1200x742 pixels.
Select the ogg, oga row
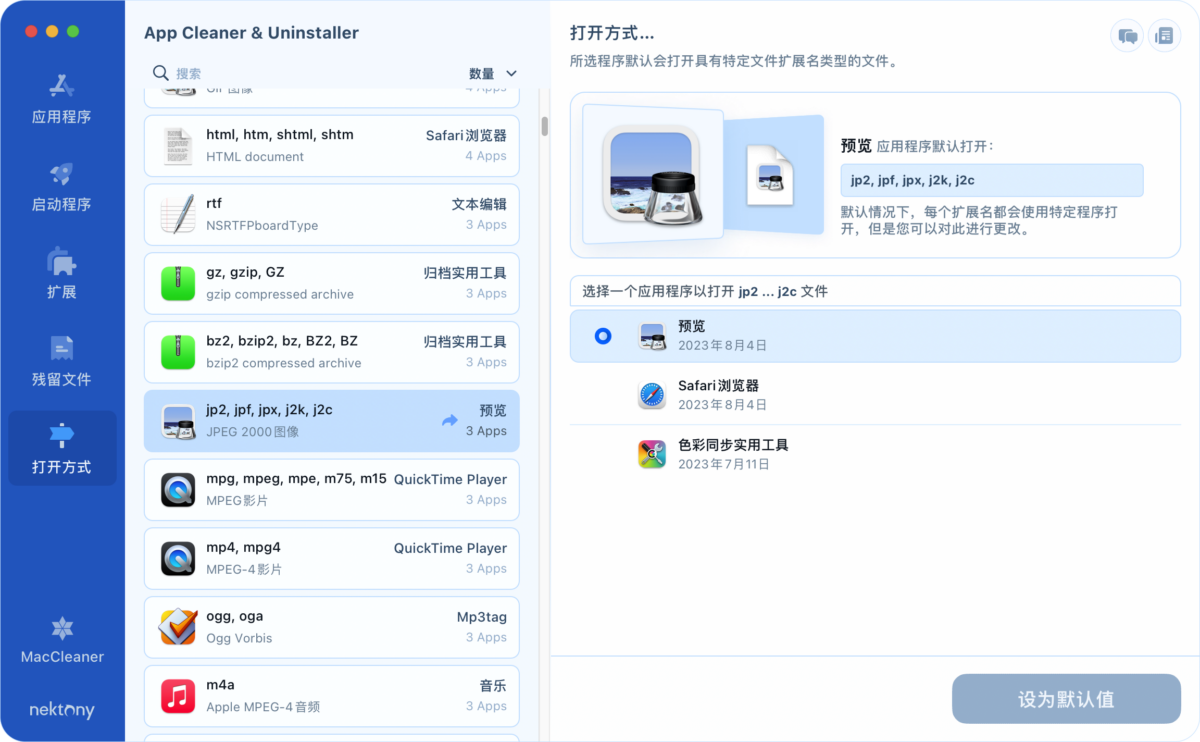pos(332,627)
